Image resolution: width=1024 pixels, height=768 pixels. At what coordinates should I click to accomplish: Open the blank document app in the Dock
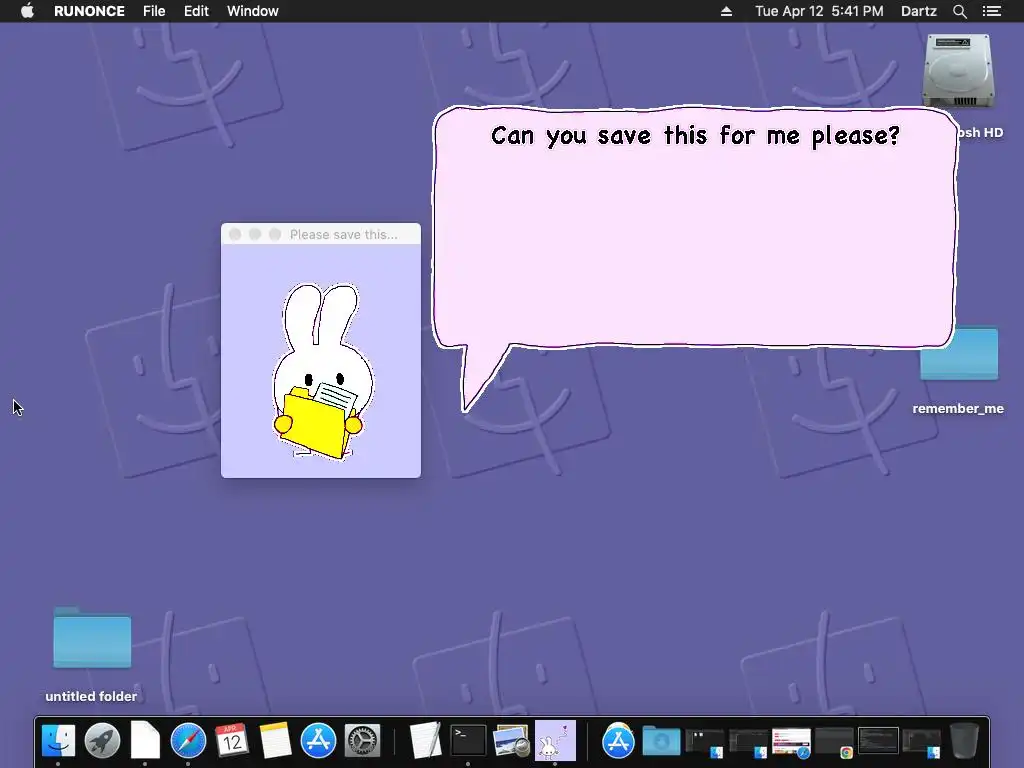coord(145,741)
